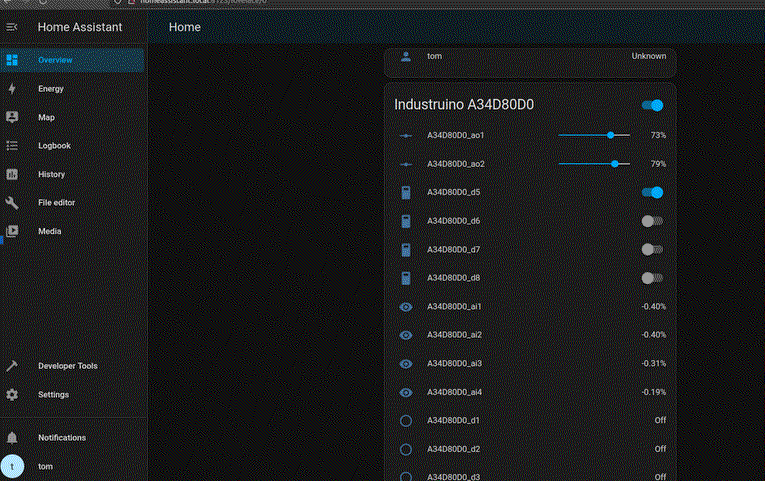Enable the A34D80D0_d6 switch
765x481 pixels.
[652, 221]
